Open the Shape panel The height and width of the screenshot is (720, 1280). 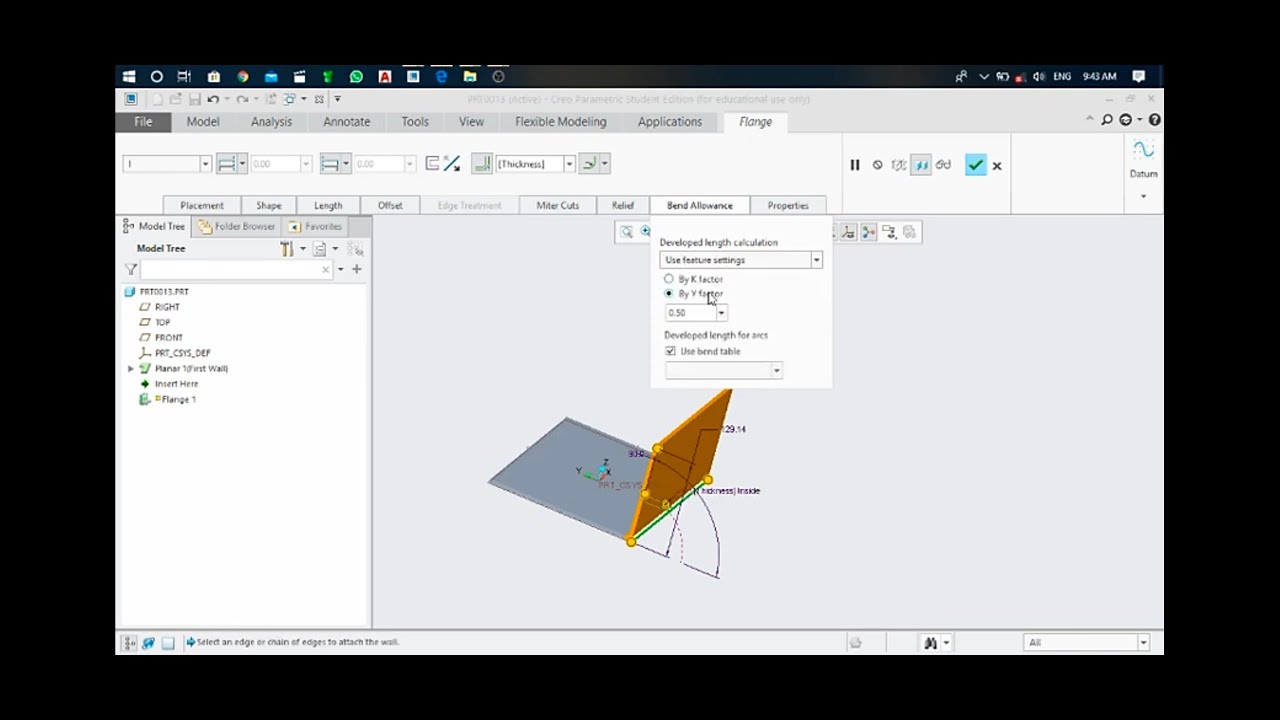point(269,206)
